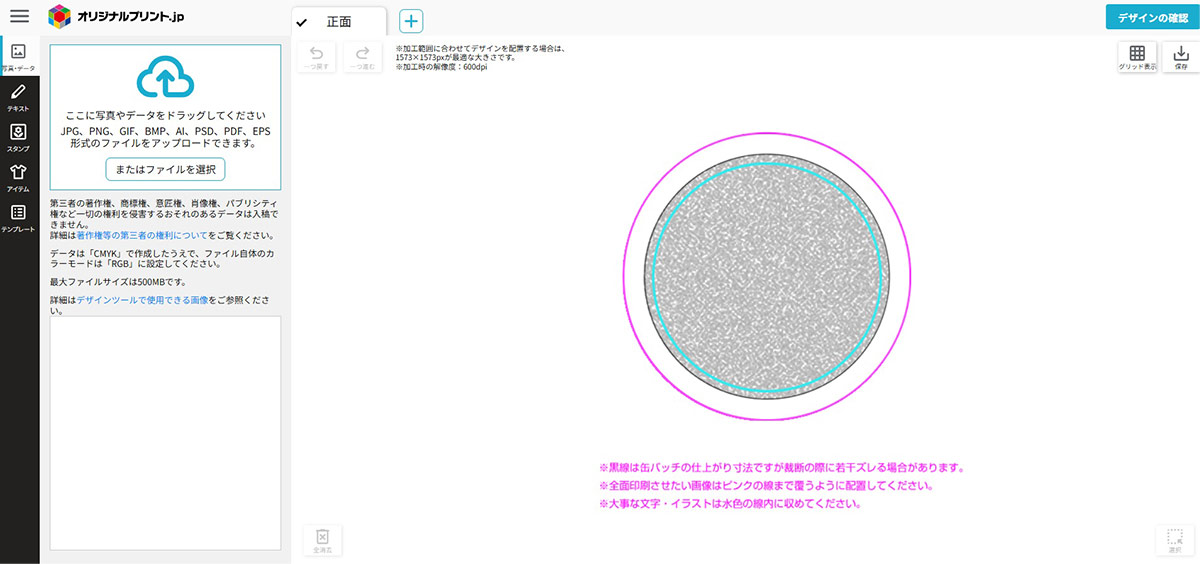
Task: Click the 保存 save icon
Action: click(x=1181, y=58)
